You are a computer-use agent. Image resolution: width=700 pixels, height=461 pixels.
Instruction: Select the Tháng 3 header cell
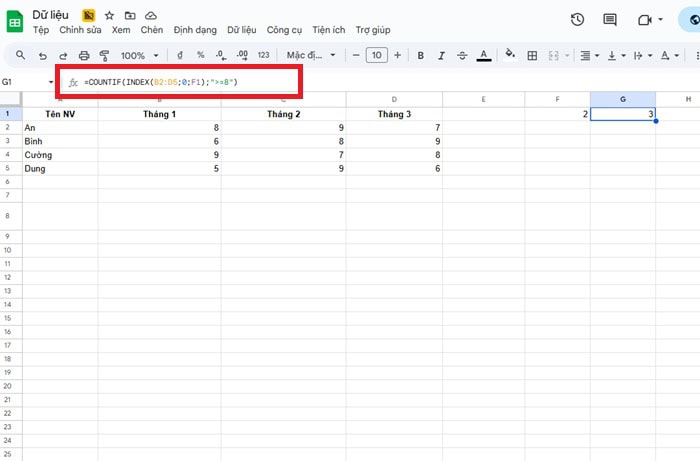coord(394,114)
